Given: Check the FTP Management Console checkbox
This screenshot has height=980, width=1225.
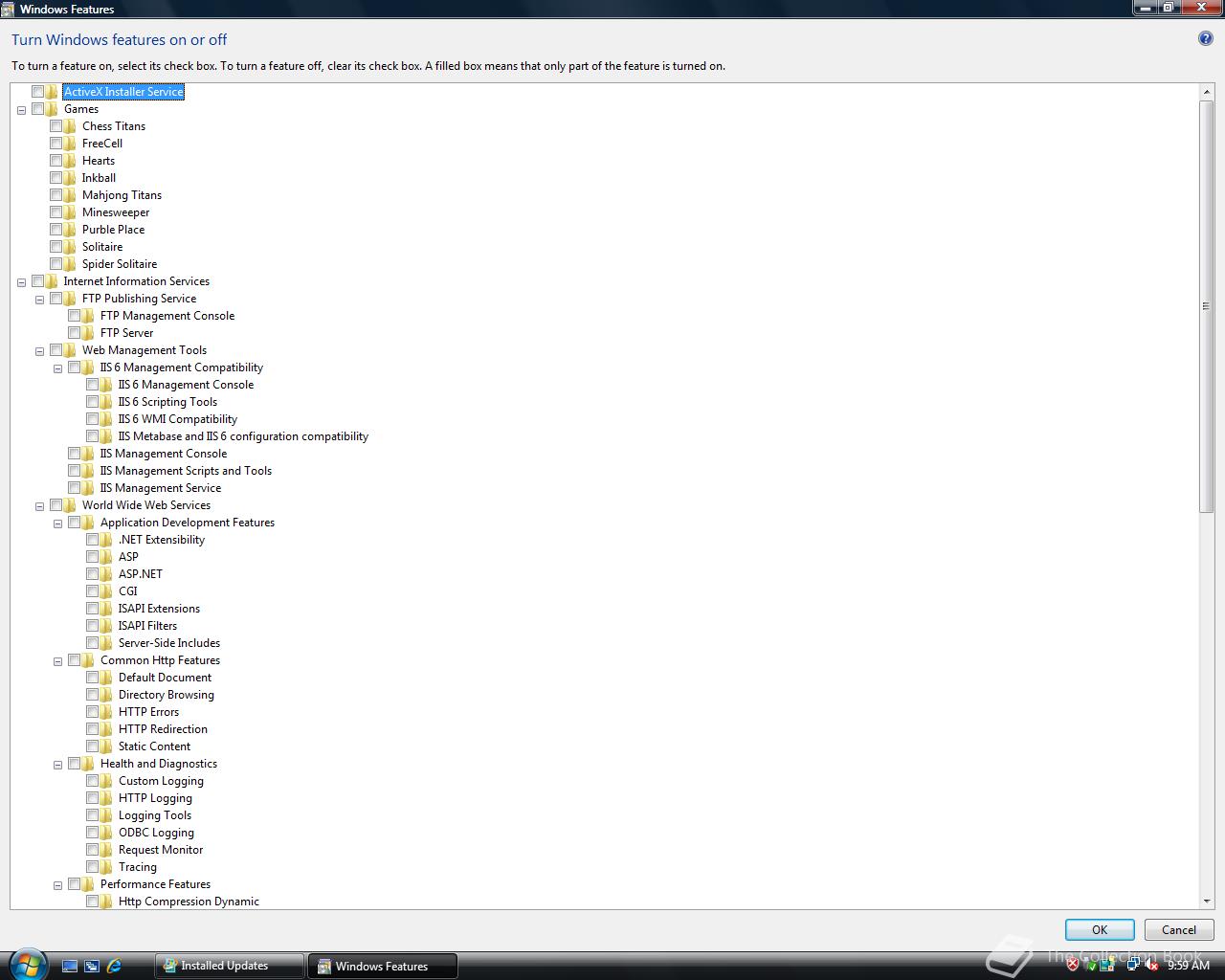Looking at the screenshot, I should click(x=74, y=316).
